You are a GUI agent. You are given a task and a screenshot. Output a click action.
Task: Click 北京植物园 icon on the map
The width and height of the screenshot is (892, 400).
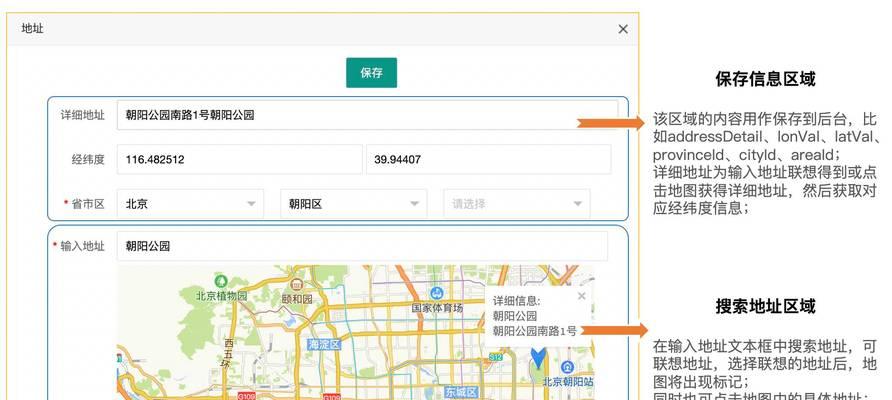pyautogui.click(x=221, y=281)
